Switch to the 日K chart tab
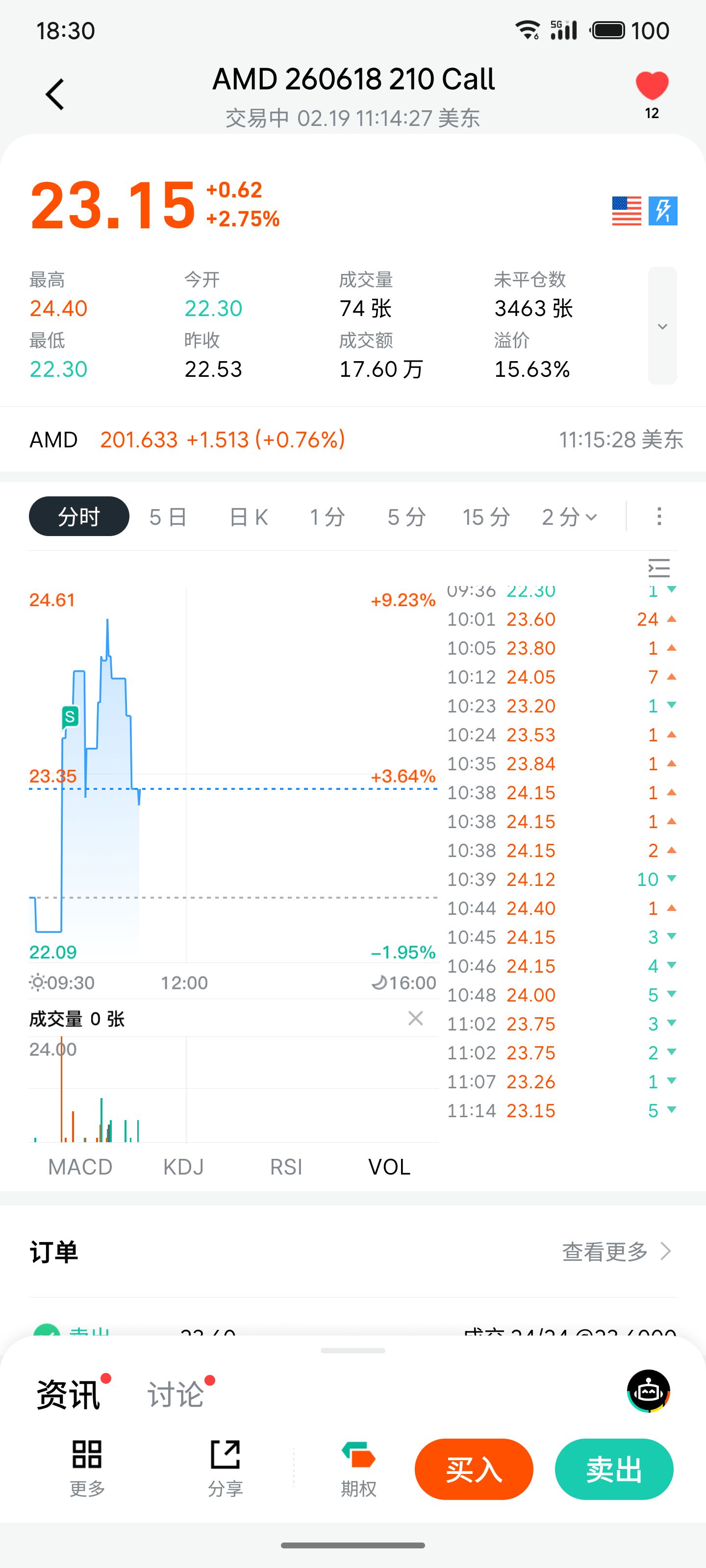 point(249,517)
